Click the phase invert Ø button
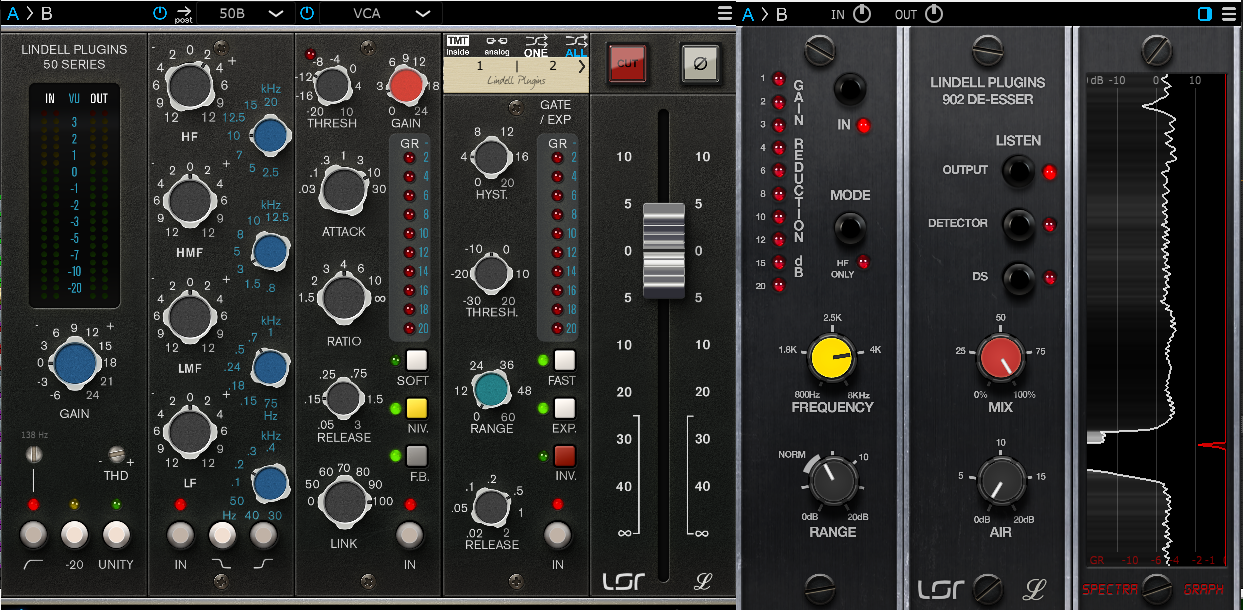1243x610 pixels. pos(699,63)
